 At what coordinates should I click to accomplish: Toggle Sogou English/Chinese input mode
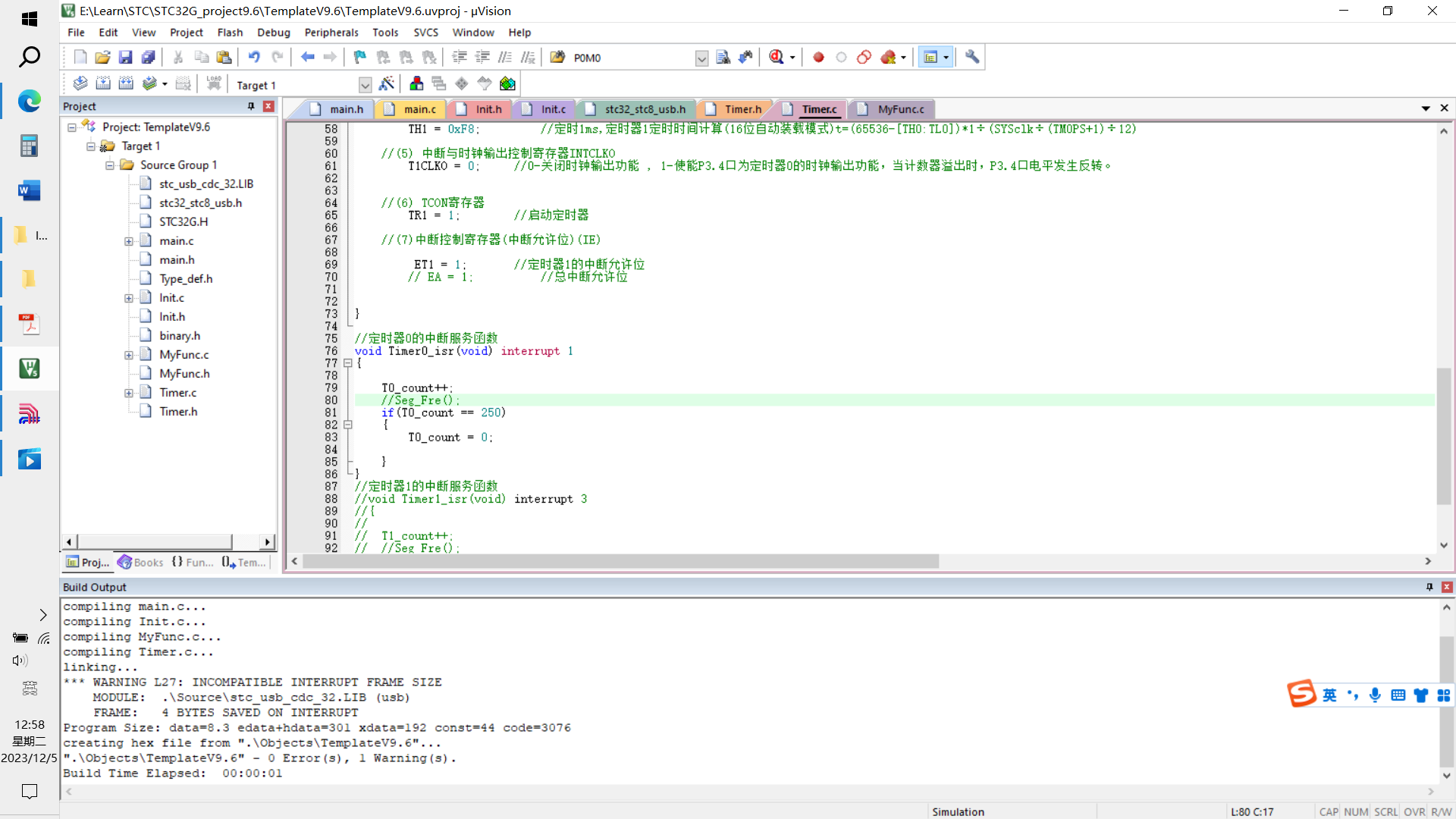coord(1329,695)
